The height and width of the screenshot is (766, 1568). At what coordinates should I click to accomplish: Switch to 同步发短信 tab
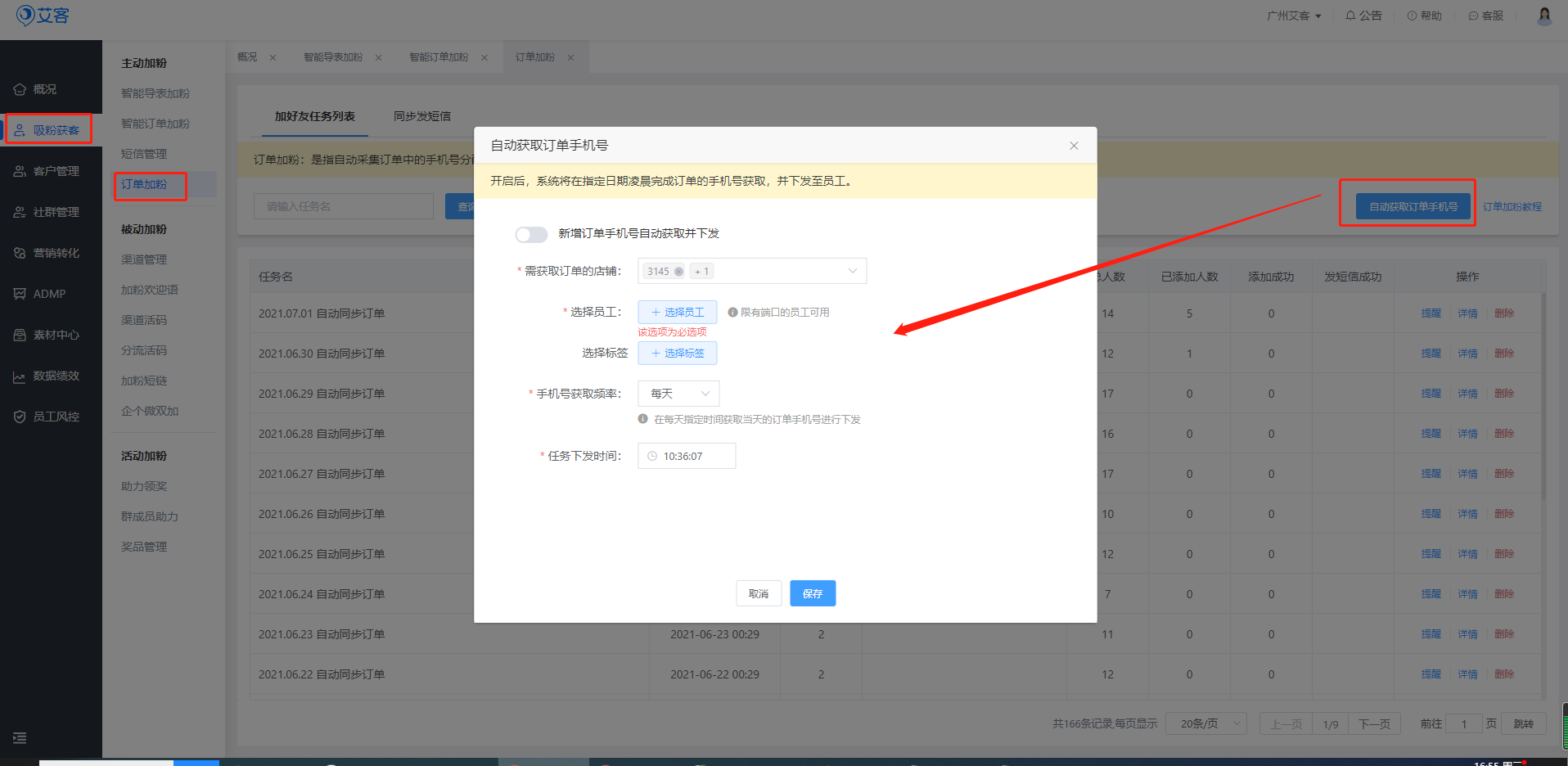(x=422, y=116)
